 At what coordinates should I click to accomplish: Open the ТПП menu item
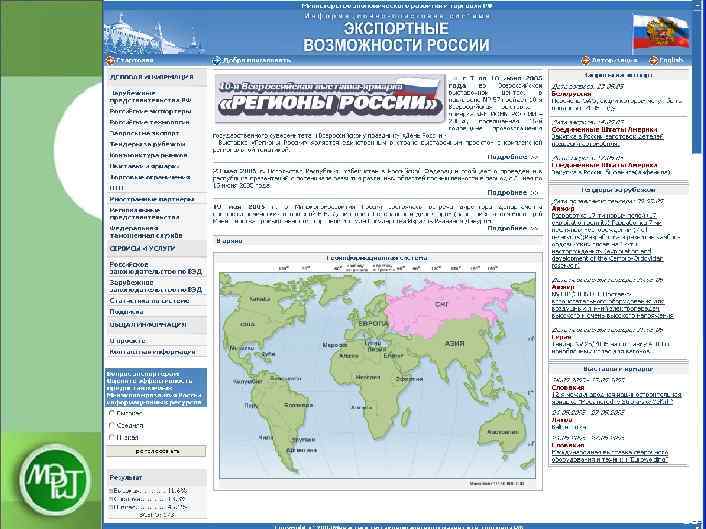[116, 188]
